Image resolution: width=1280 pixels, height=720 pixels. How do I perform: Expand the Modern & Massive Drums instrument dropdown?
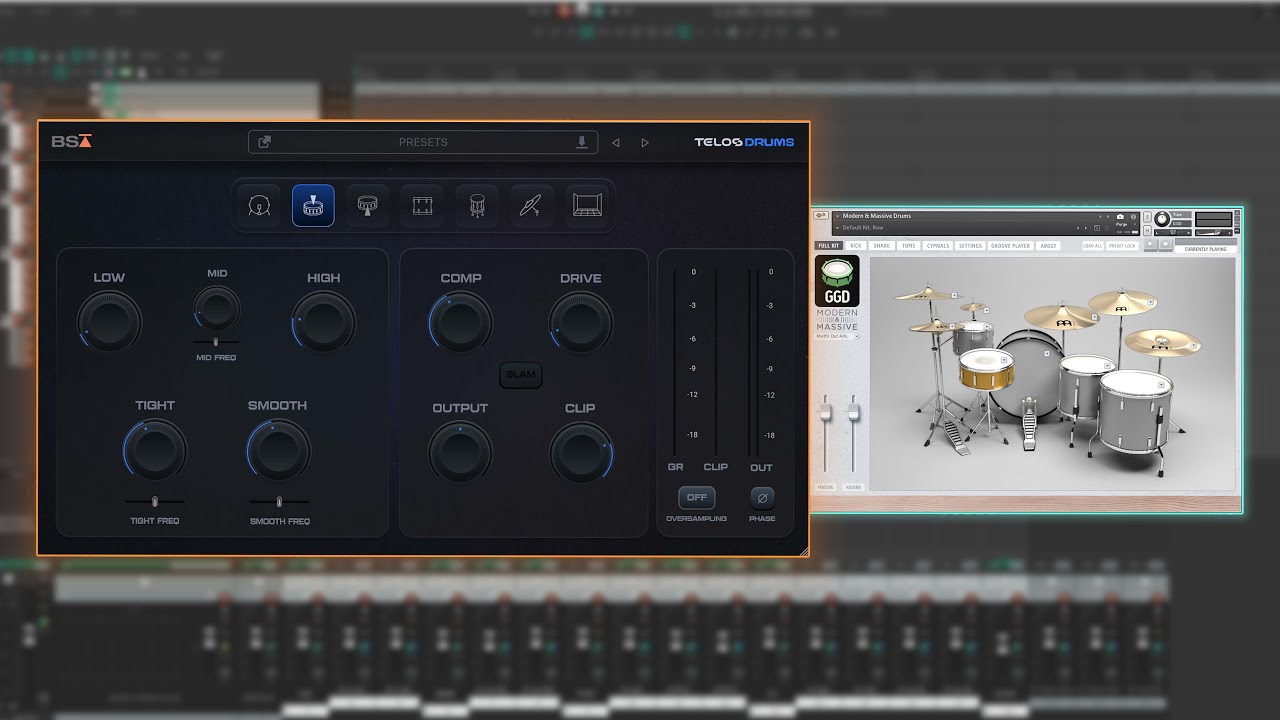[x=837, y=216]
